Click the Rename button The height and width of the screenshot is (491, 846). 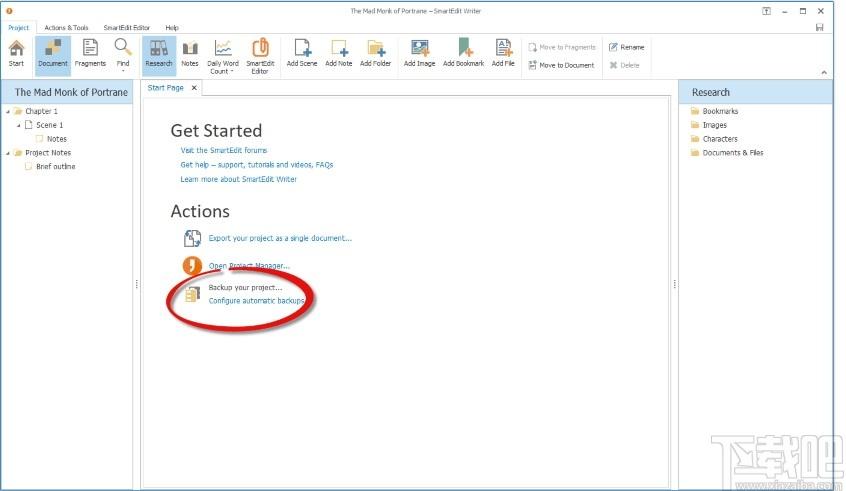pyautogui.click(x=626, y=47)
